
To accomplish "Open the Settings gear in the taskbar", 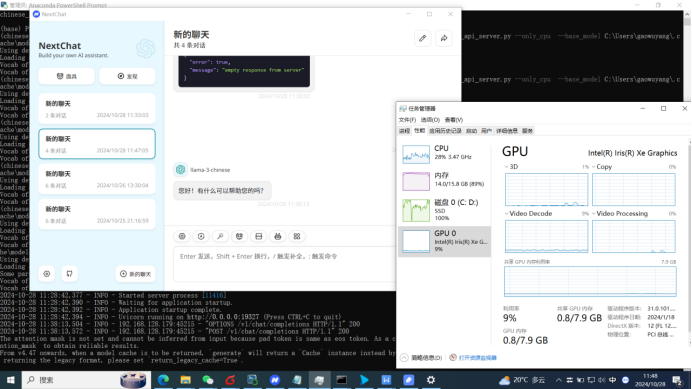I will [431, 380].
